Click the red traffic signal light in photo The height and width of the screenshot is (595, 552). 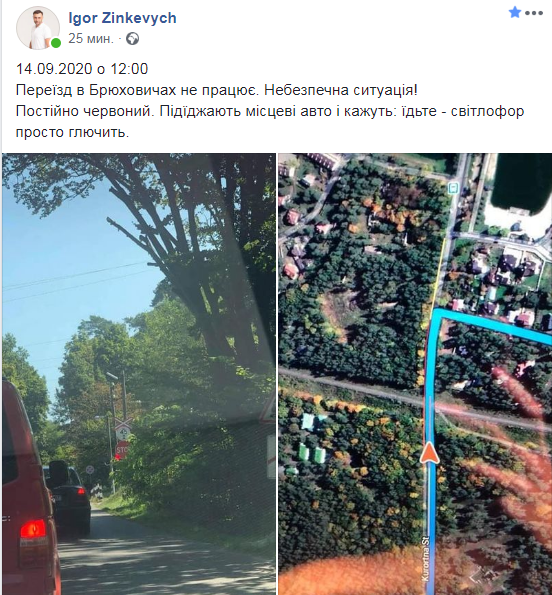tap(117, 456)
